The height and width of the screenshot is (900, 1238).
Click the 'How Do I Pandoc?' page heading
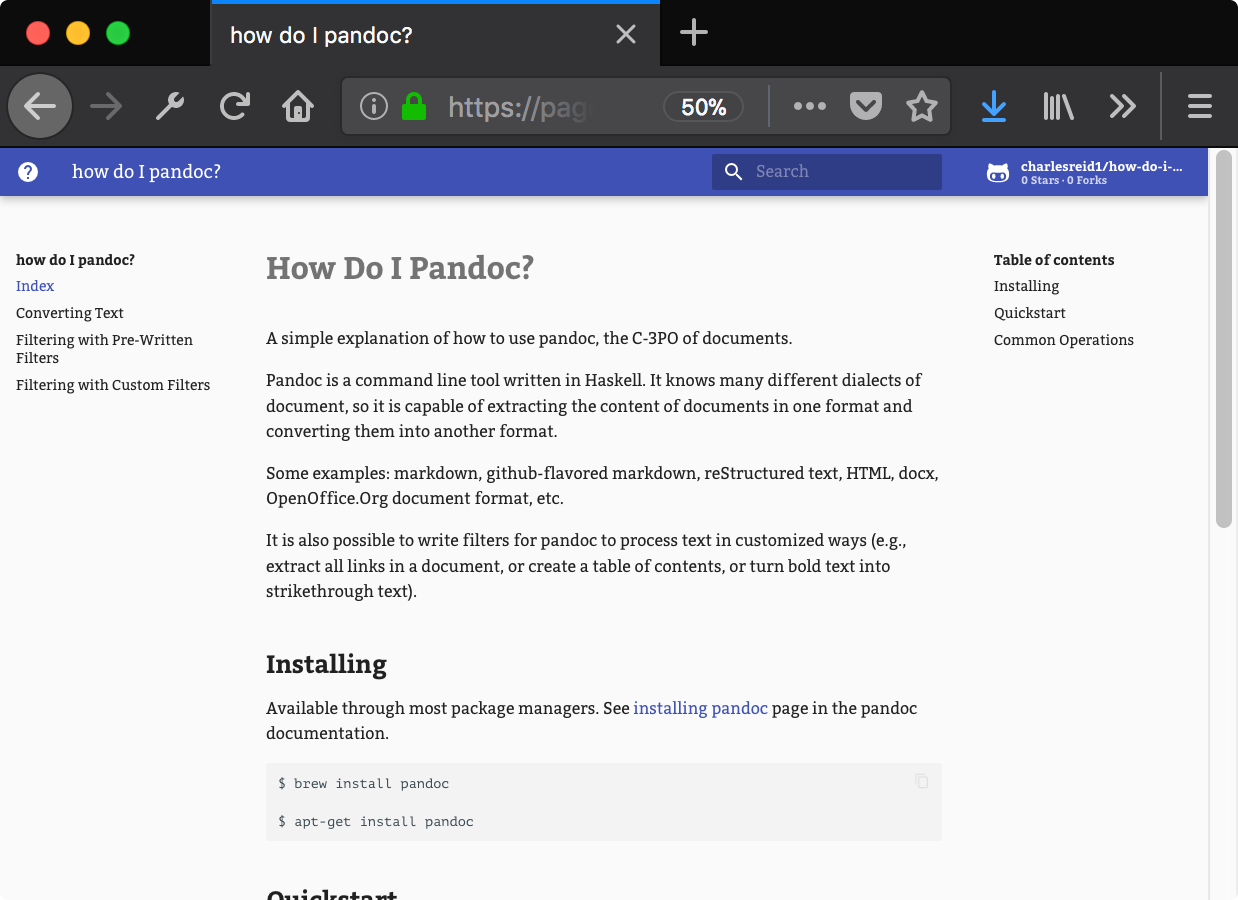(400, 268)
